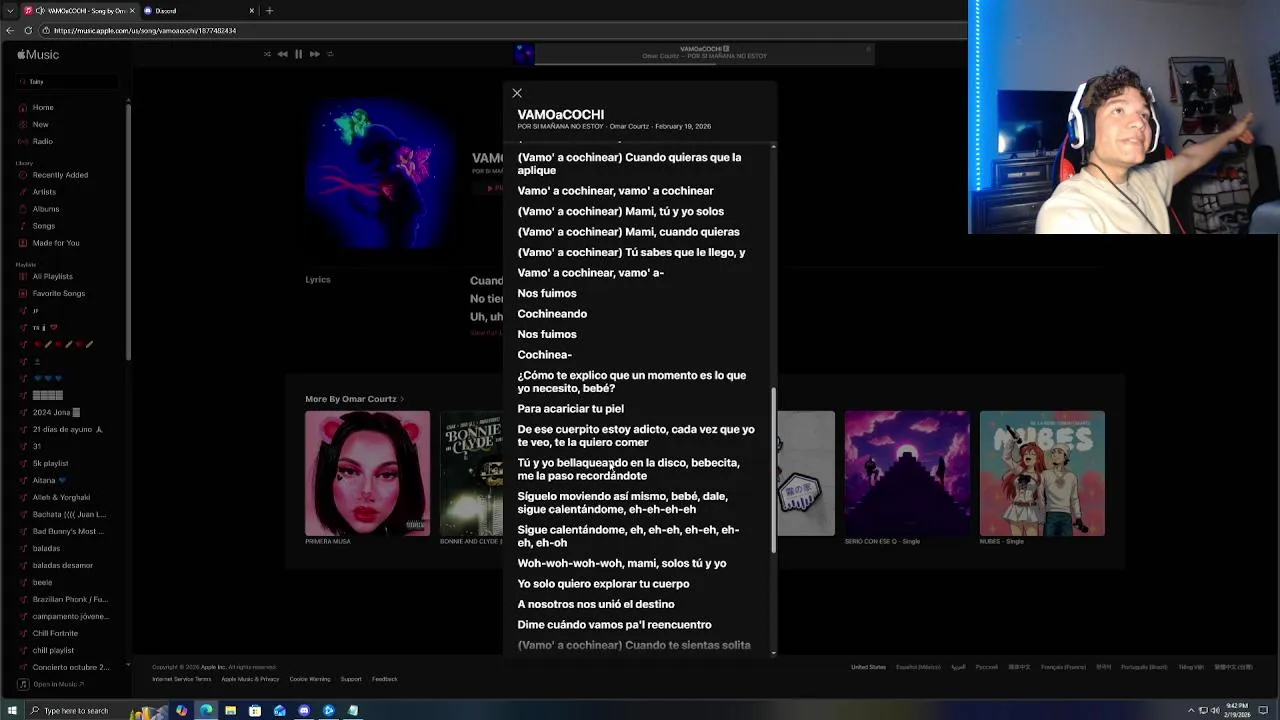This screenshot has height=720, width=1280.
Task: Open the File Explorer taskbar icon
Action: tap(230, 711)
